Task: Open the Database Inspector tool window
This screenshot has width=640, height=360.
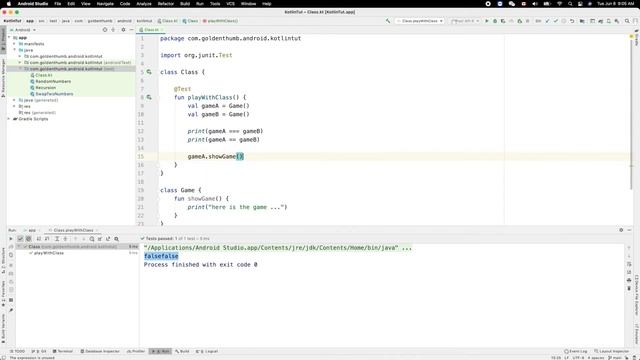Action: point(100,351)
